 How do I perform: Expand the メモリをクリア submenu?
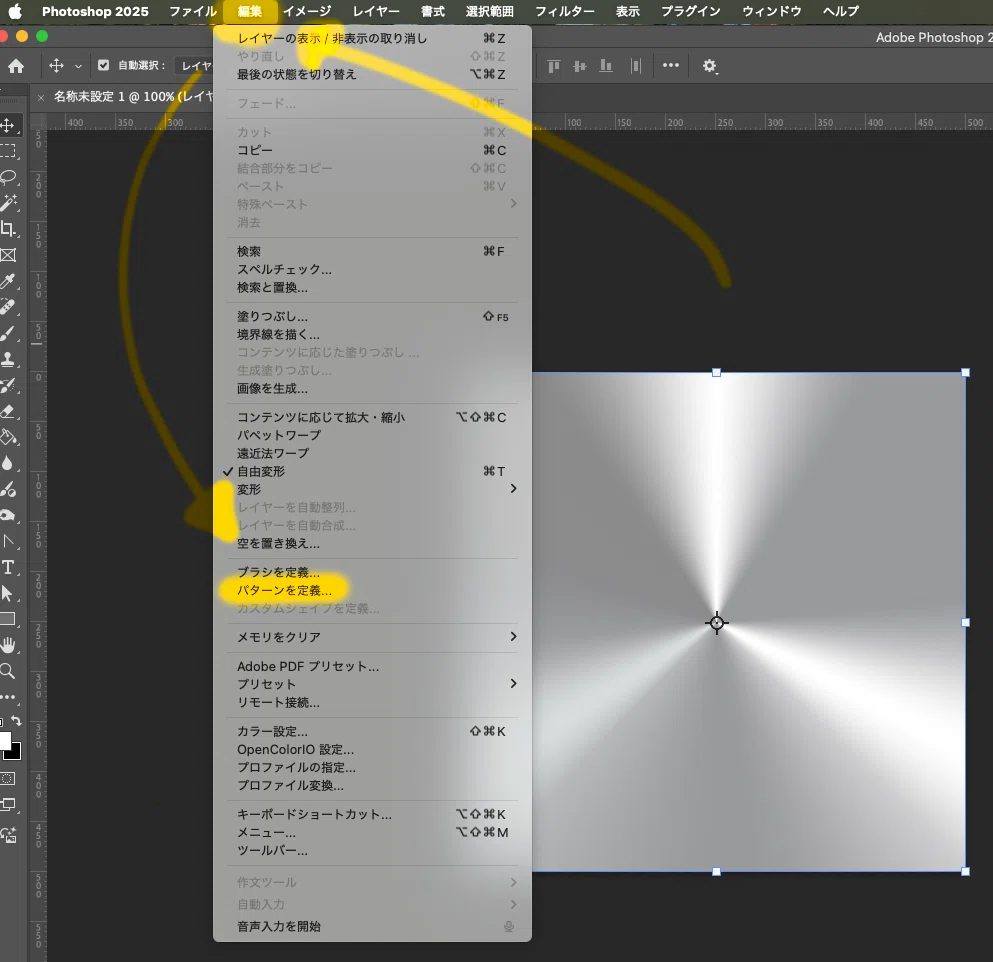pyautogui.click(x=372, y=636)
